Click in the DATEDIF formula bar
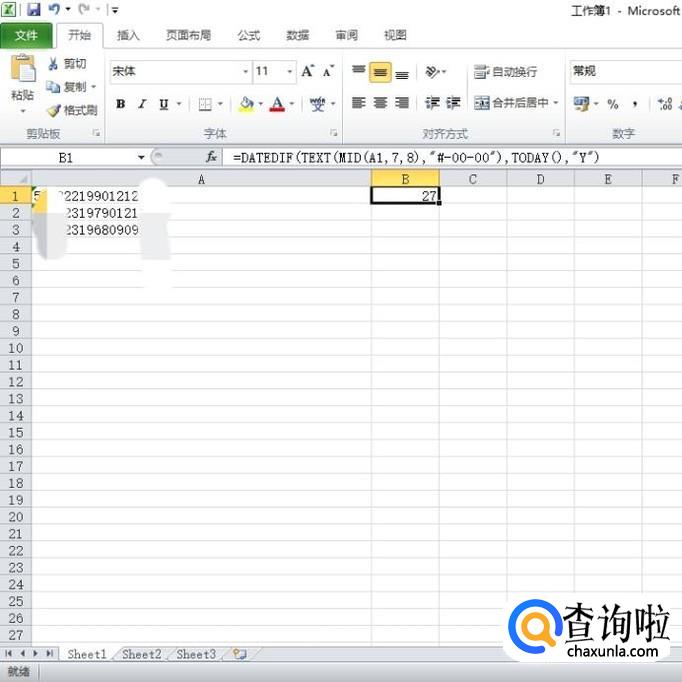Screen dimensions: 682x682 point(452,157)
